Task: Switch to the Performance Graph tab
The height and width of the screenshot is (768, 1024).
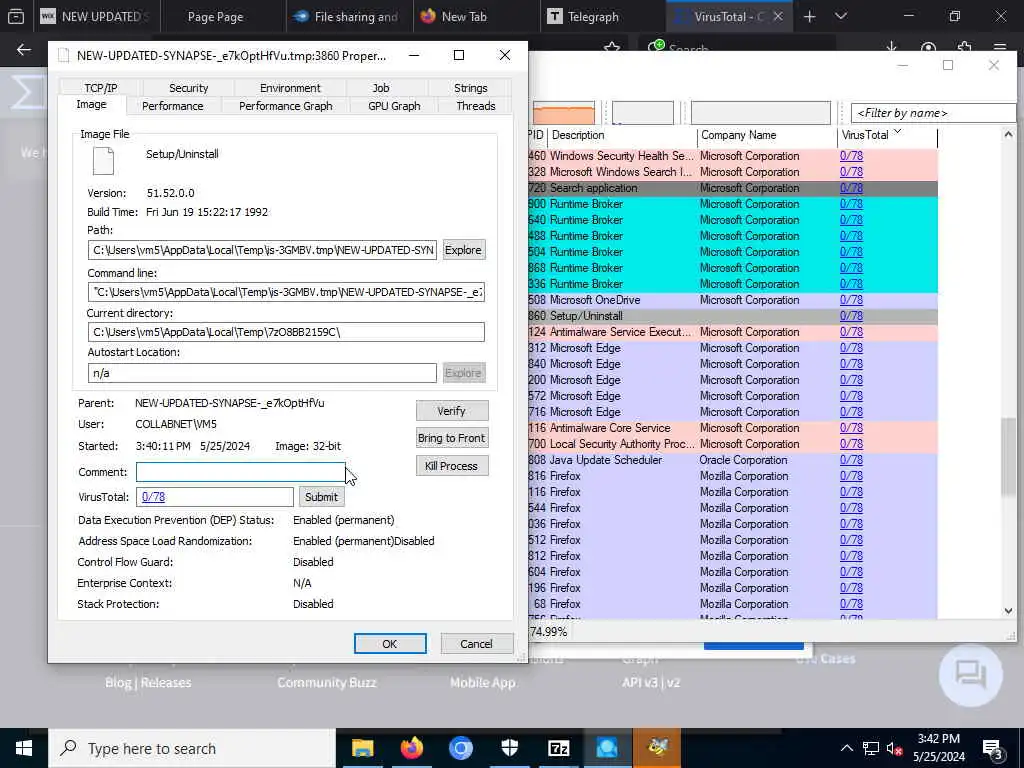Action: click(x=285, y=106)
